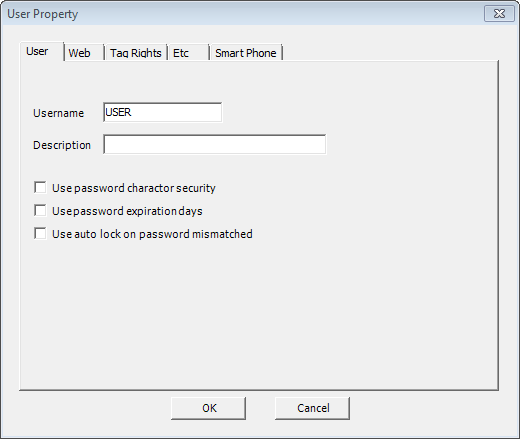Screen dimensions: 520x439
Task: Click into the Username field containing USER
Action: click(163, 112)
